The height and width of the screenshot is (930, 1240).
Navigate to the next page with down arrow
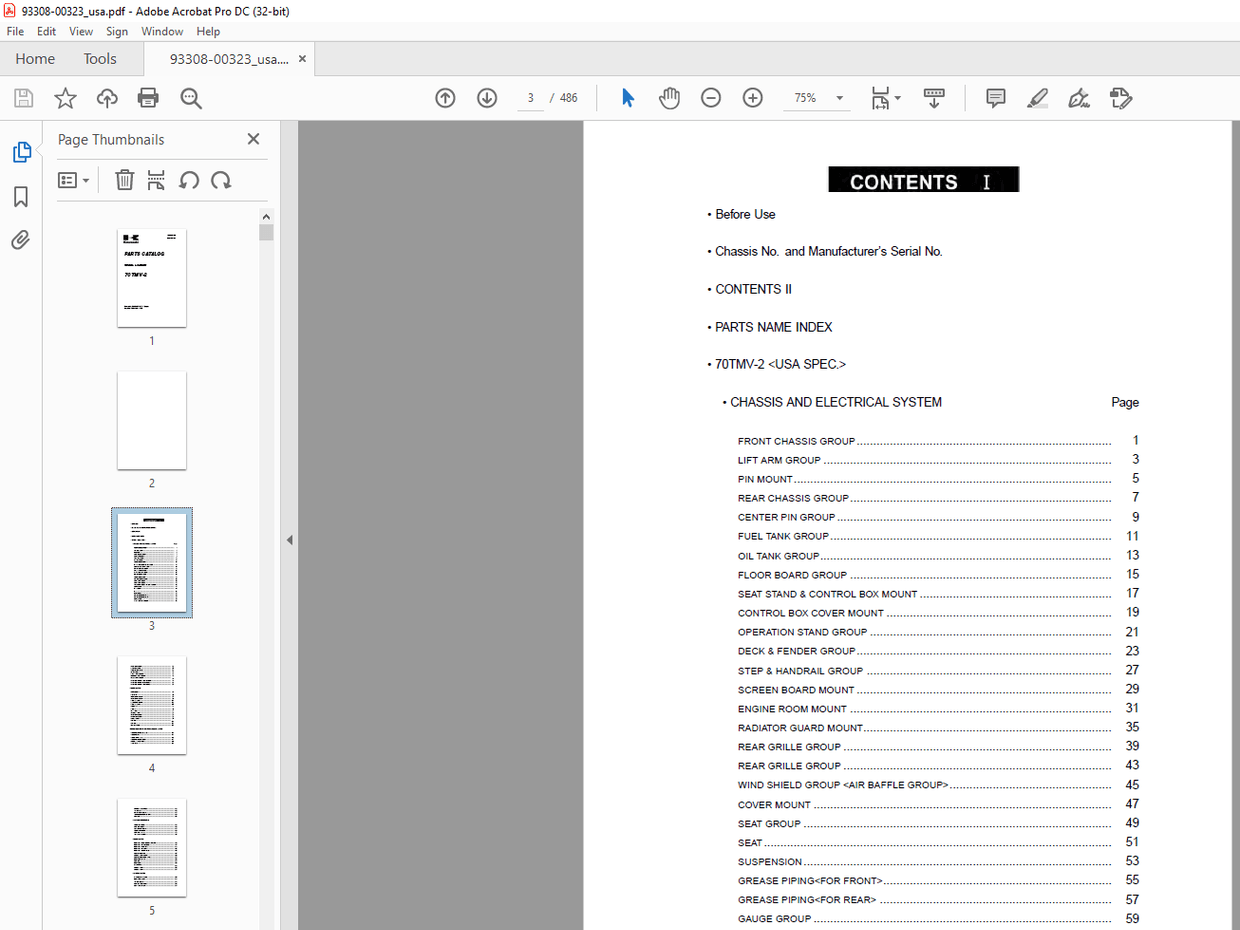pyautogui.click(x=487, y=97)
